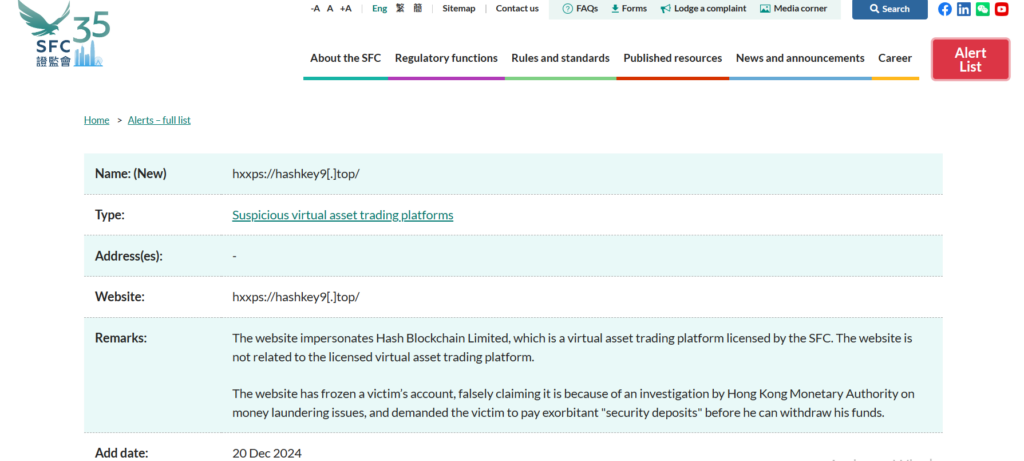Open the Sitemap link
The width and height of the screenshot is (1024, 461).
pyautogui.click(x=458, y=8)
